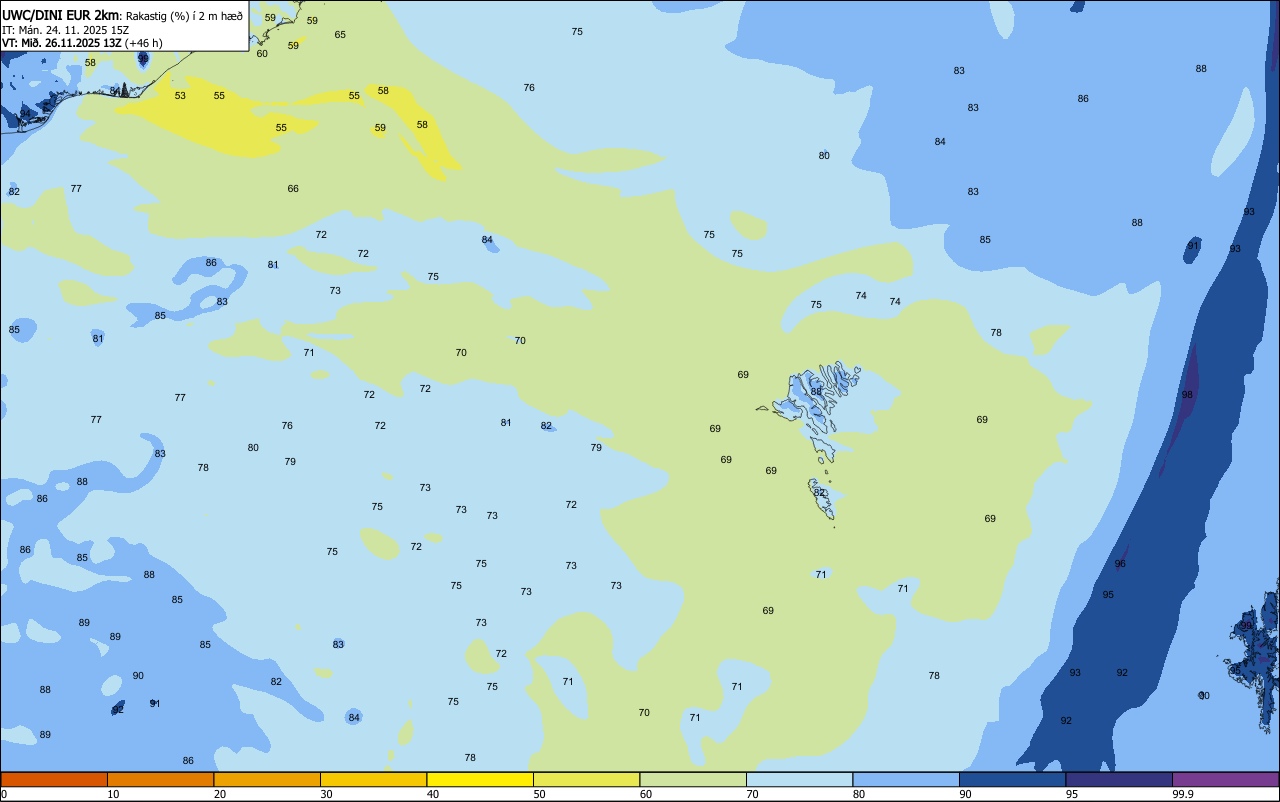Screen dimensions: 1280x802
Task: Select the amber 20–30 legend segment
Action: 267,779
